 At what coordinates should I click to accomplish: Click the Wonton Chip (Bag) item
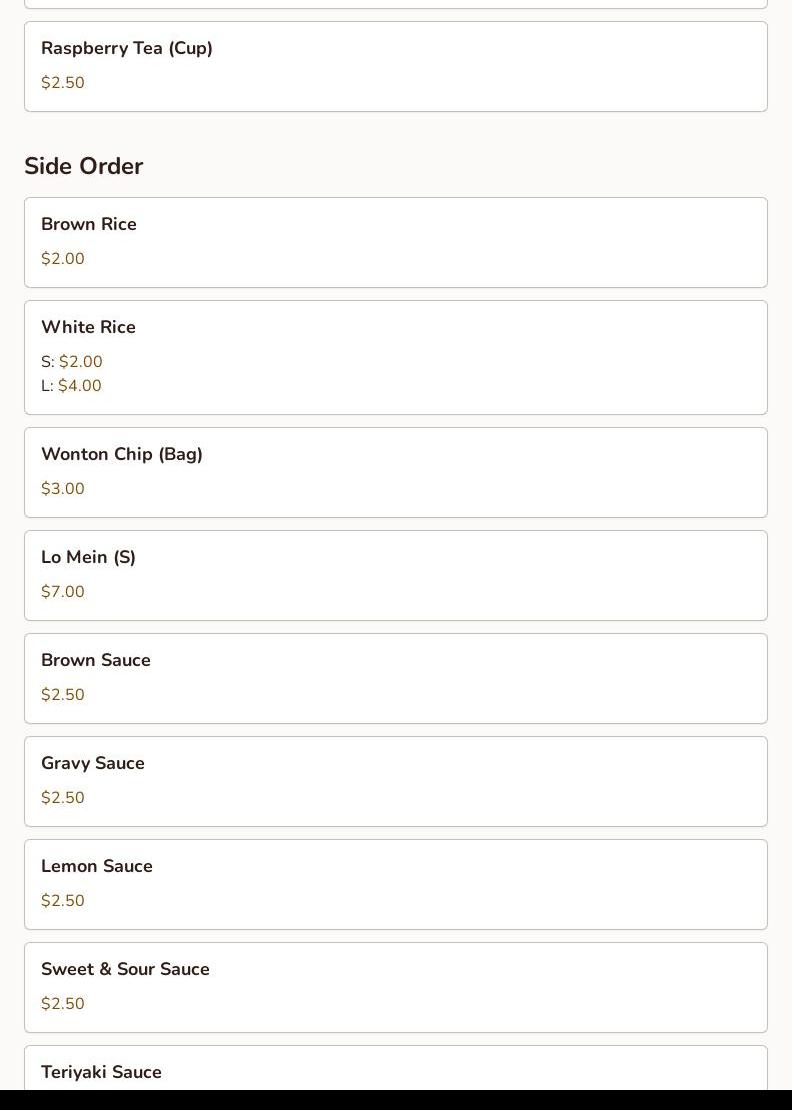click(396, 472)
